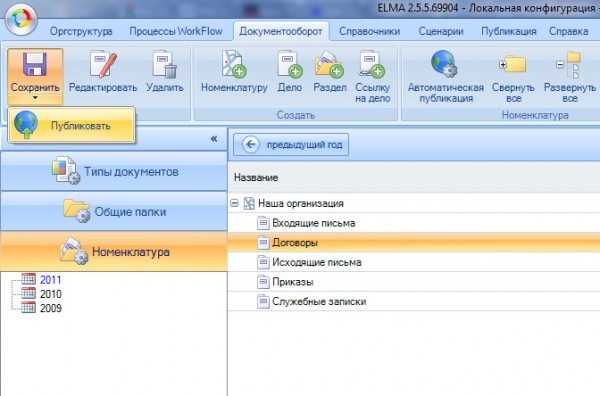Create new Номенклатуру via ribbon icon
Screen dimensions: 600x396
[234, 64]
